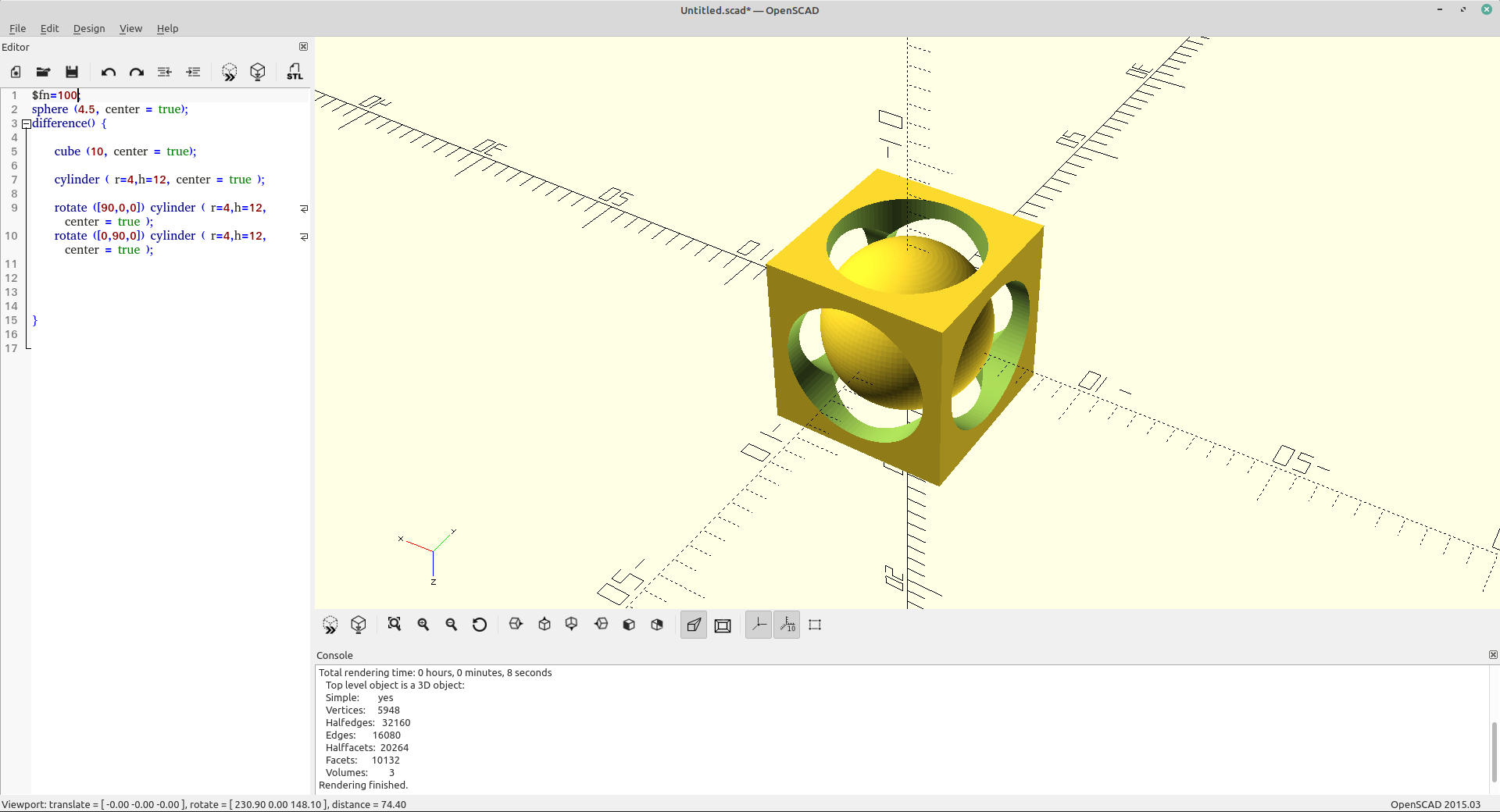The width and height of the screenshot is (1500, 812).
Task: Run Render from the editor toolbar
Action: (258, 72)
